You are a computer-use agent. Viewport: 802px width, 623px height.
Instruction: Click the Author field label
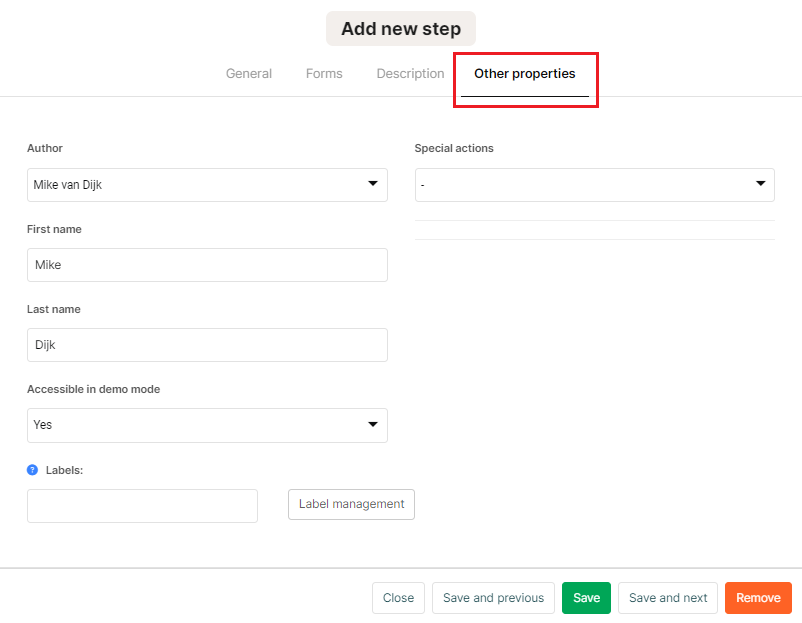[45, 148]
